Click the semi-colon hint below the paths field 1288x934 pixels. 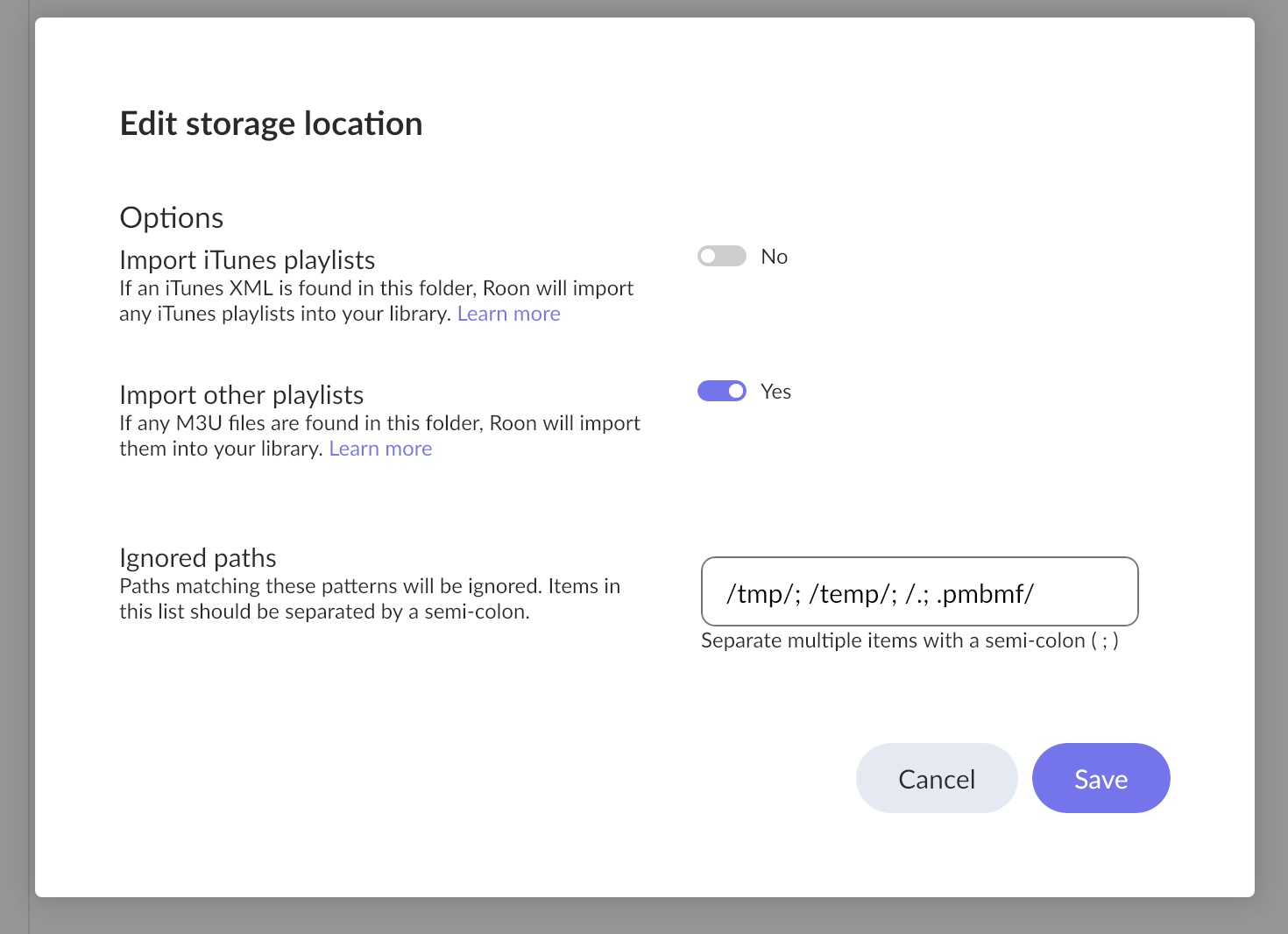click(909, 640)
